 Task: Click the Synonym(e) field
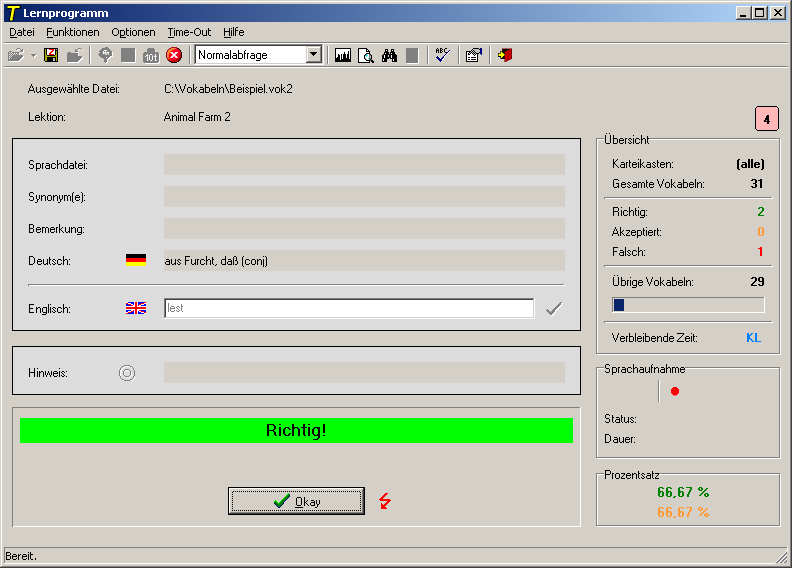(x=364, y=196)
